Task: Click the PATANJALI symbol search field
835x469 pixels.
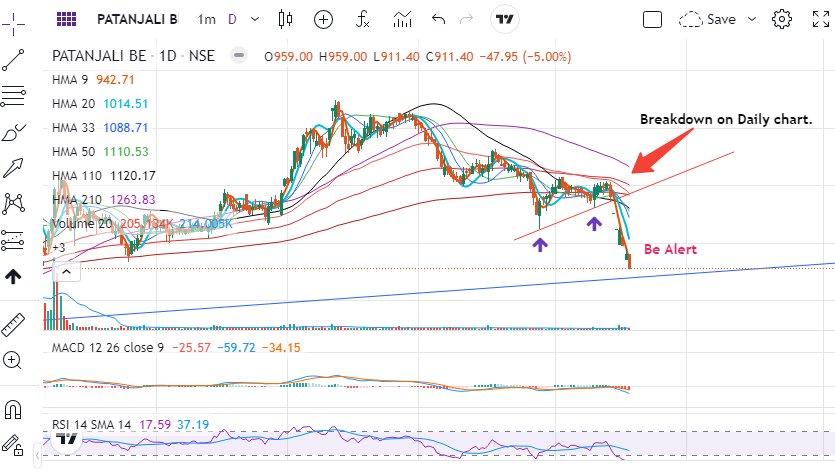Action: 137,20
